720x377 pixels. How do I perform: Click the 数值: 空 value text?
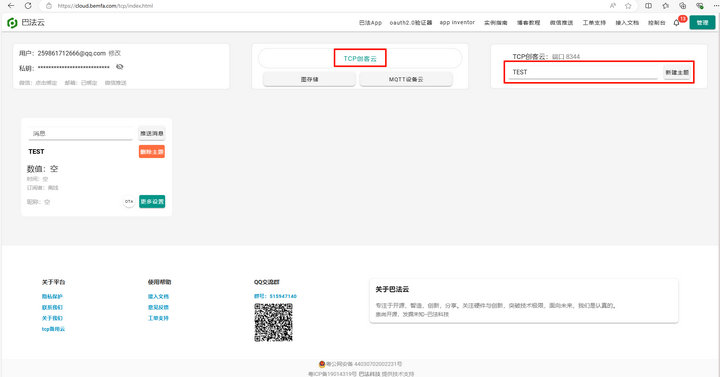point(42,169)
